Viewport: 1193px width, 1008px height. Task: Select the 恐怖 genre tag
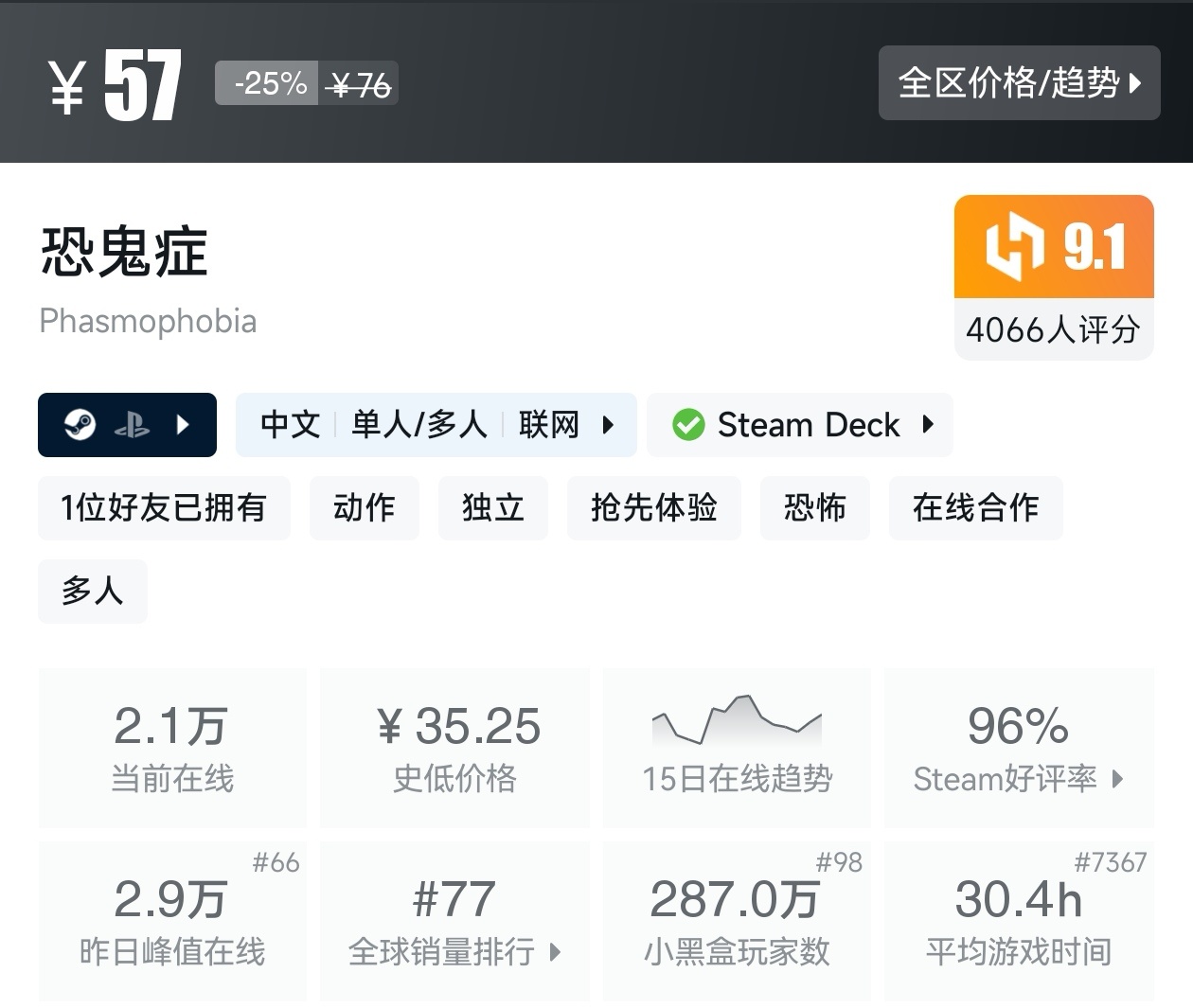(814, 508)
